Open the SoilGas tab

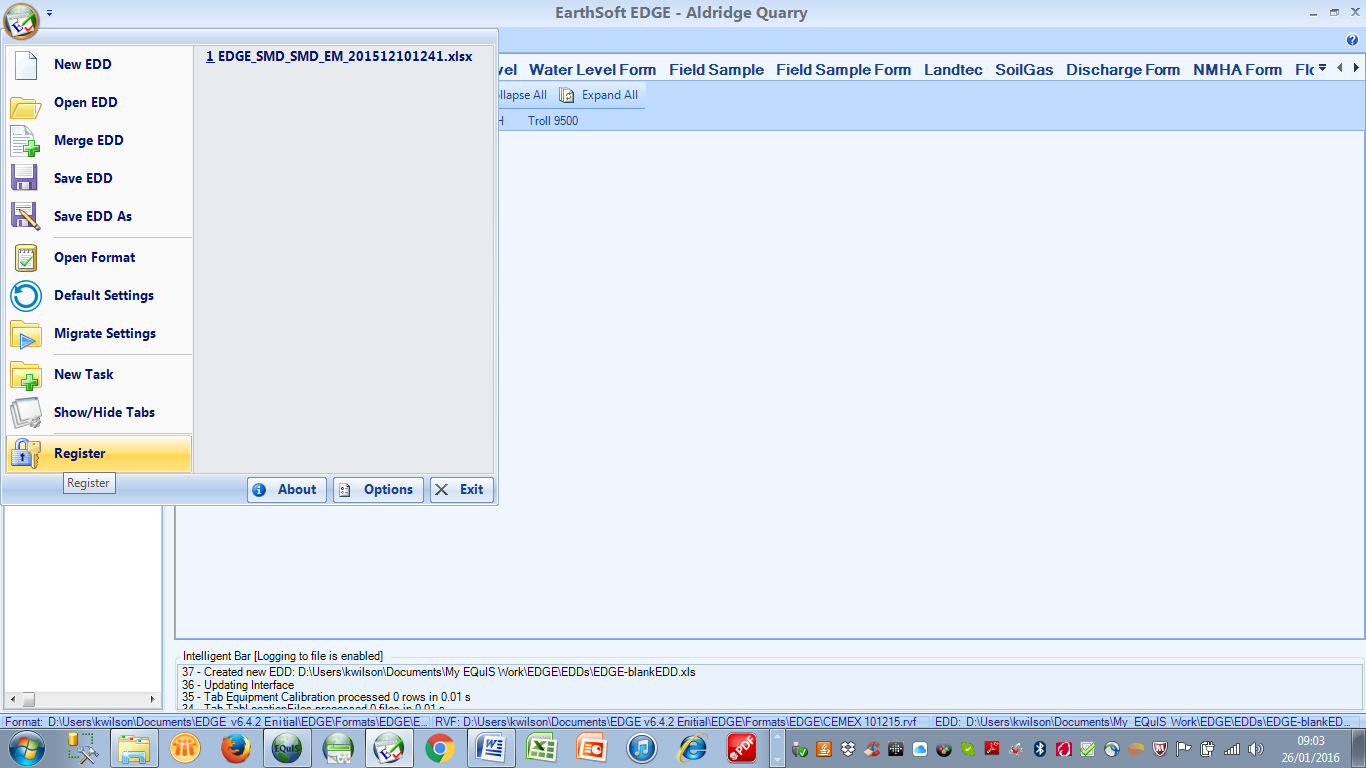coord(1024,70)
